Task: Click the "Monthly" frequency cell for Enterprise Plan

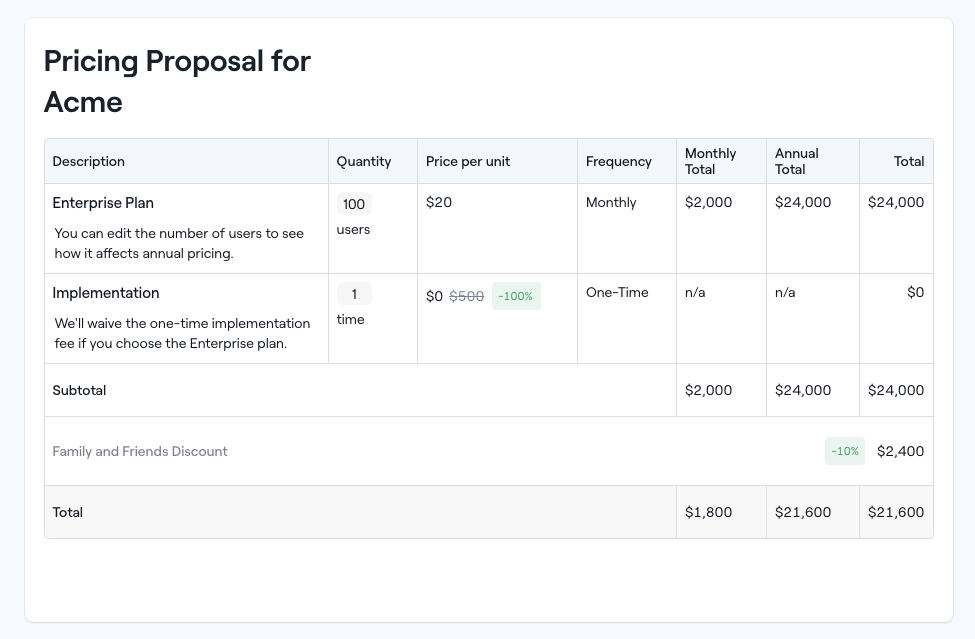Action: (x=609, y=202)
